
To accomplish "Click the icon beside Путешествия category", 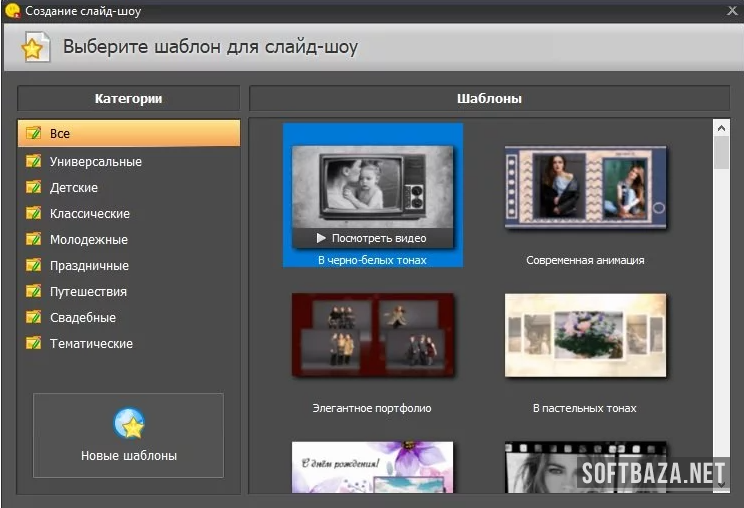I will pos(33,291).
